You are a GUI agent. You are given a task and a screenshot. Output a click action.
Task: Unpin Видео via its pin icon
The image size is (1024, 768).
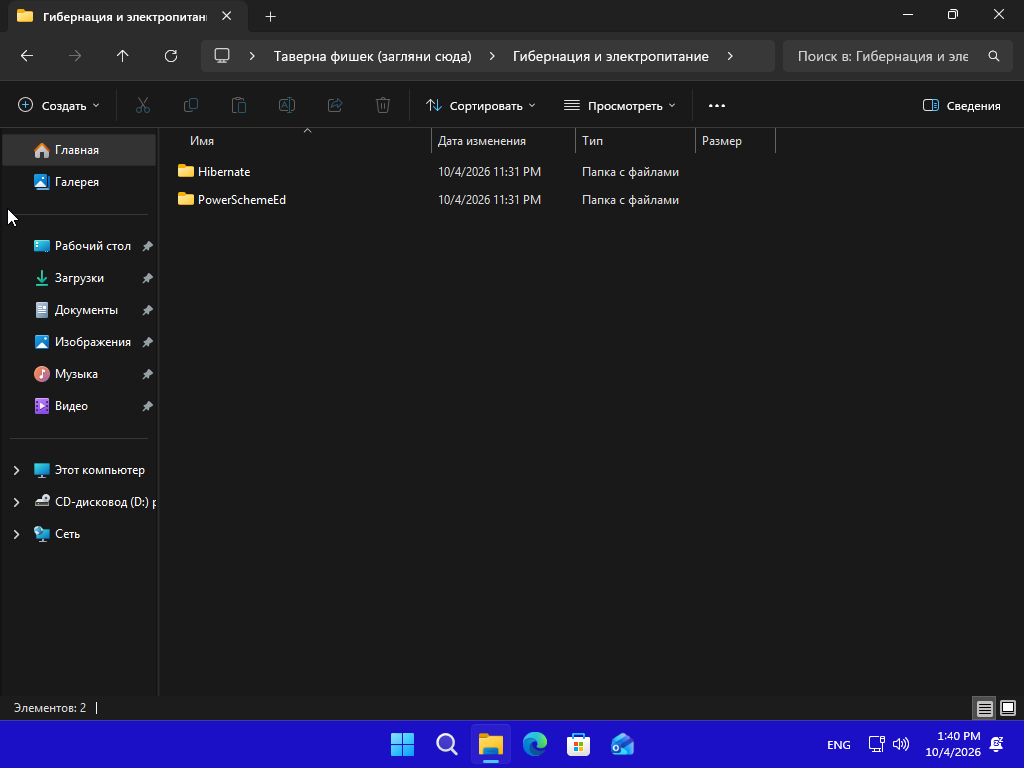point(148,406)
